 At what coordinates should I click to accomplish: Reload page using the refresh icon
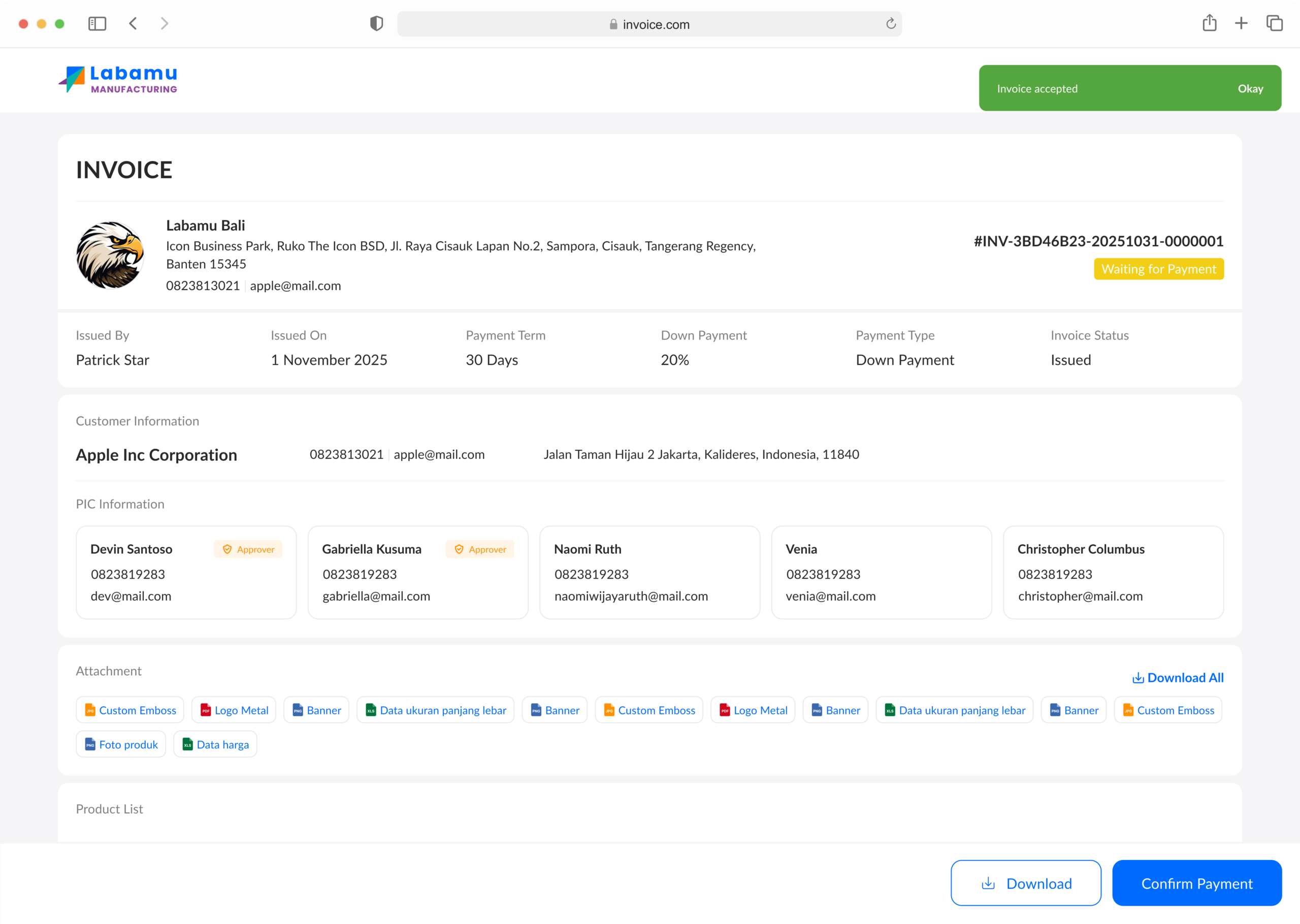(890, 23)
